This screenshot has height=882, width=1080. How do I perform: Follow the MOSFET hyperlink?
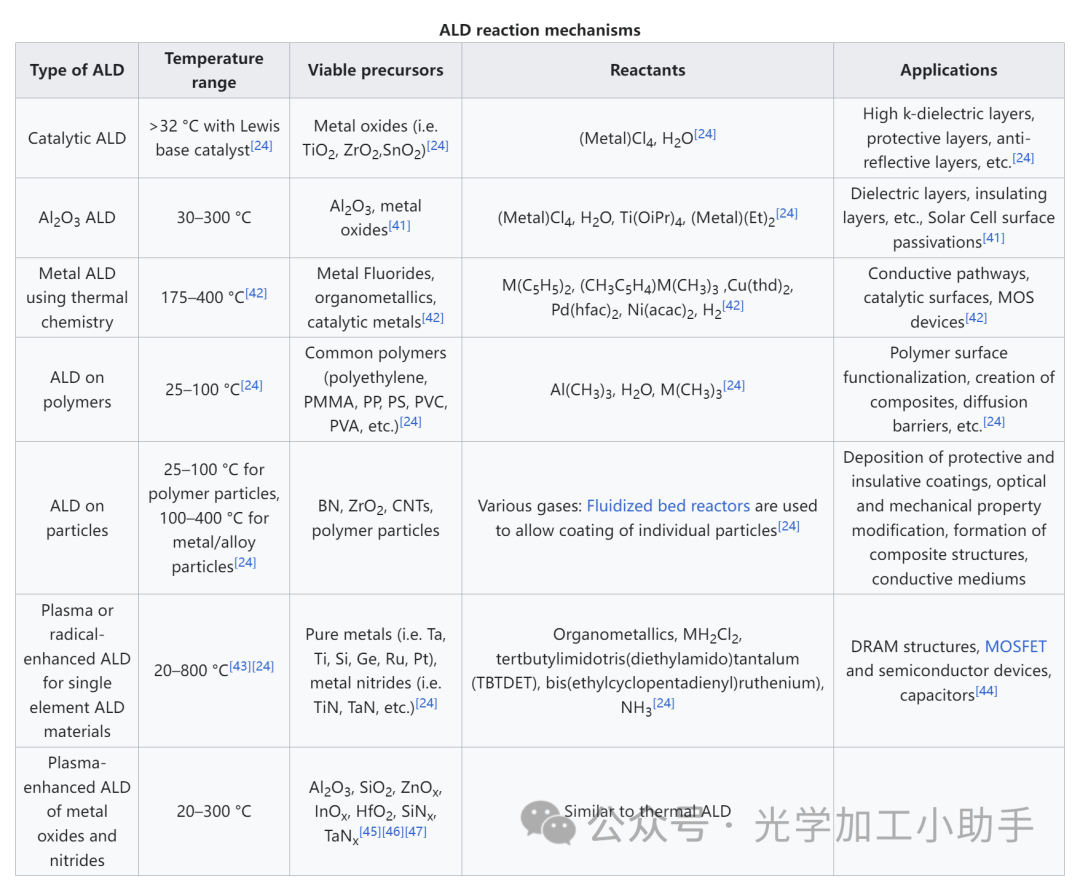(x=1015, y=647)
